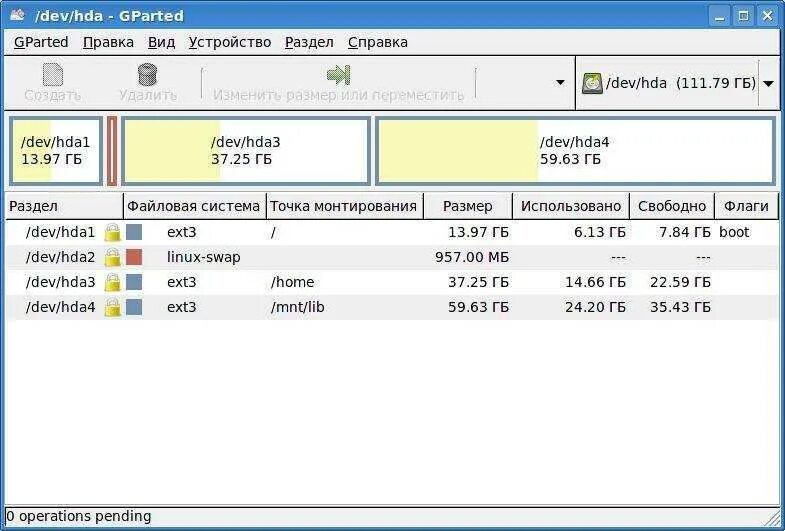
Task: Click the 957.00 МБ size cell
Action: [x=472, y=257]
